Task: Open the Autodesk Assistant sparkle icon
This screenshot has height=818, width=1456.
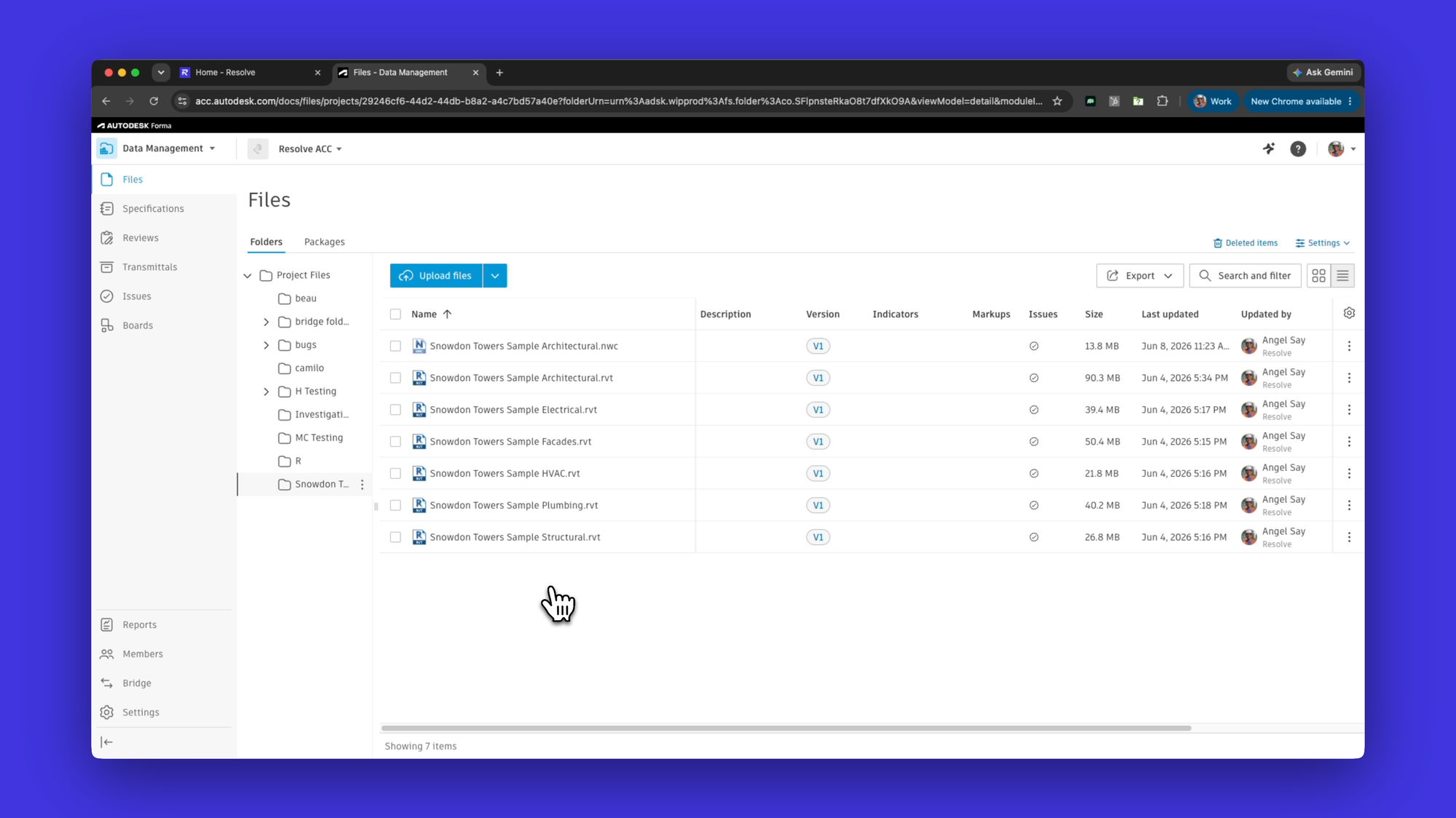Action: pos(1269,148)
